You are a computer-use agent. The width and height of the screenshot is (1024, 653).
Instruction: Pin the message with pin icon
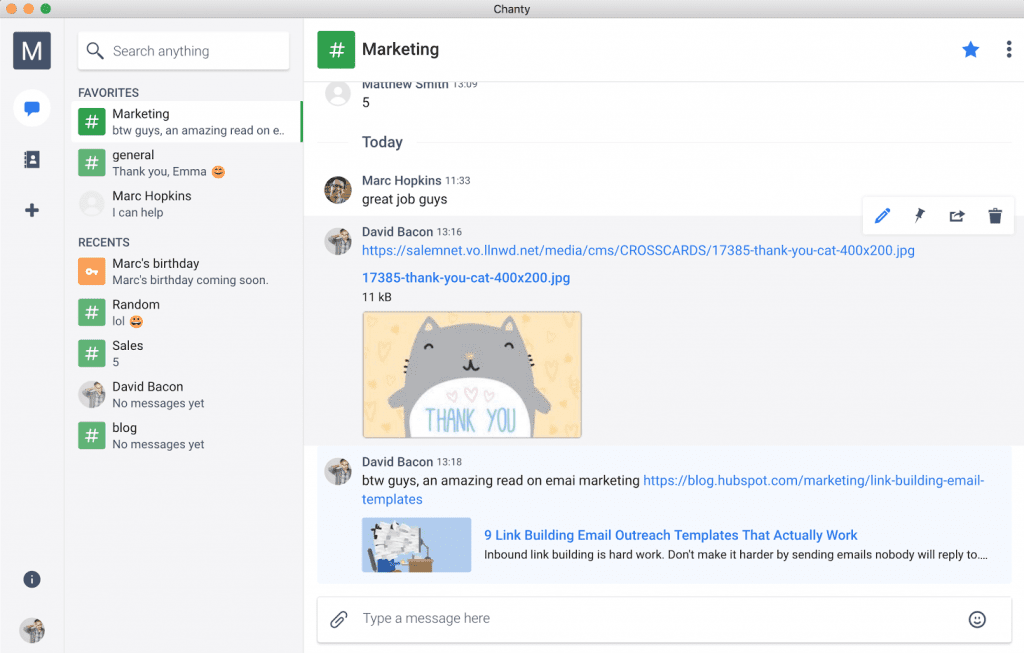(920, 215)
